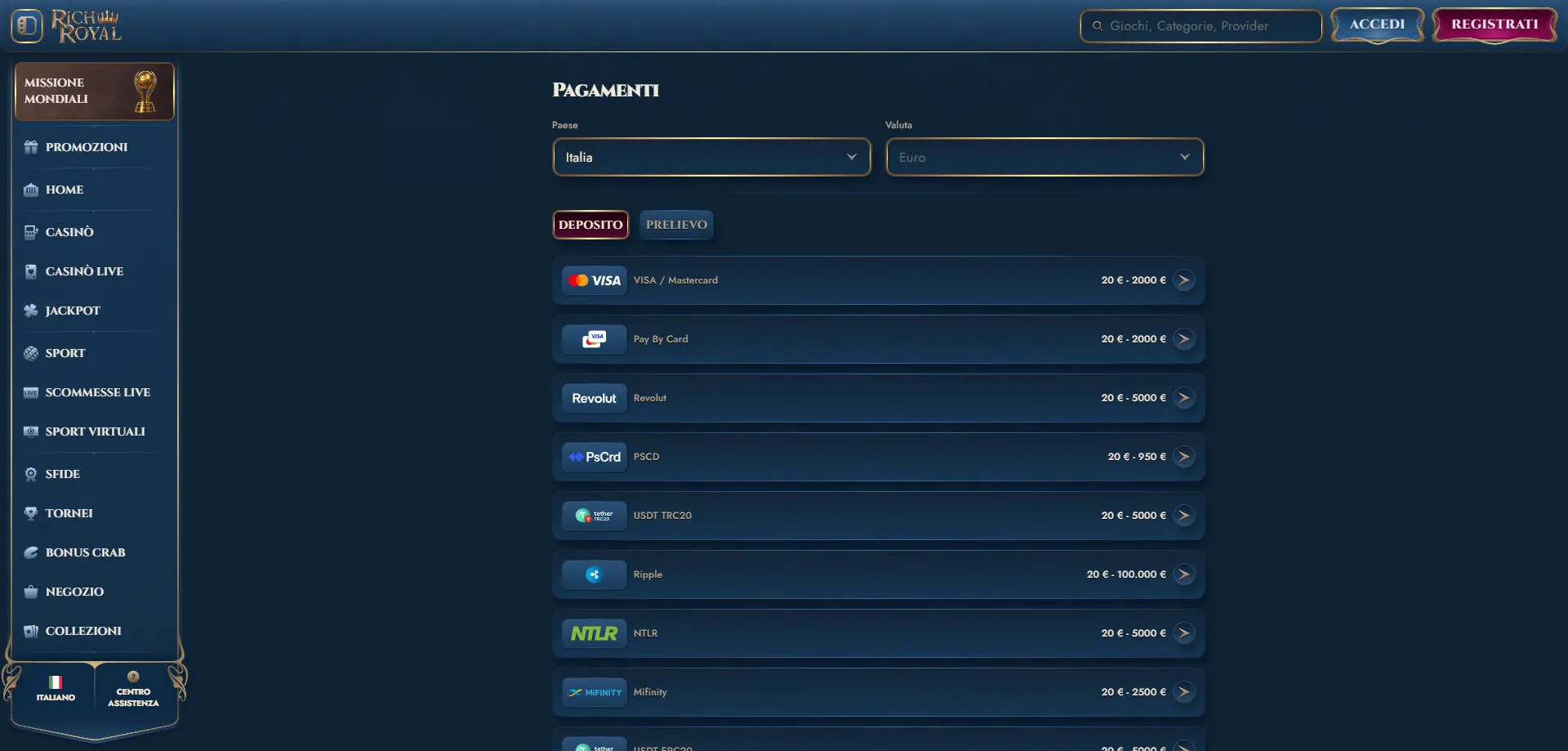Screen dimensions: 1568x751
Task: Click the Accedi button
Action: (x=1377, y=25)
